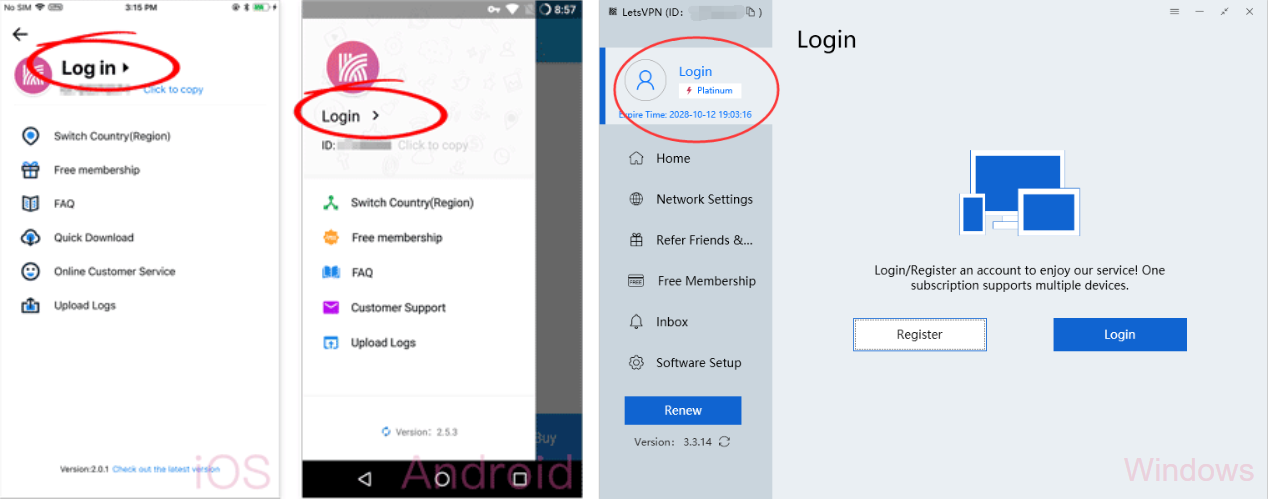Open the Windows title bar menu icon
1268x499 pixels.
point(1174,11)
